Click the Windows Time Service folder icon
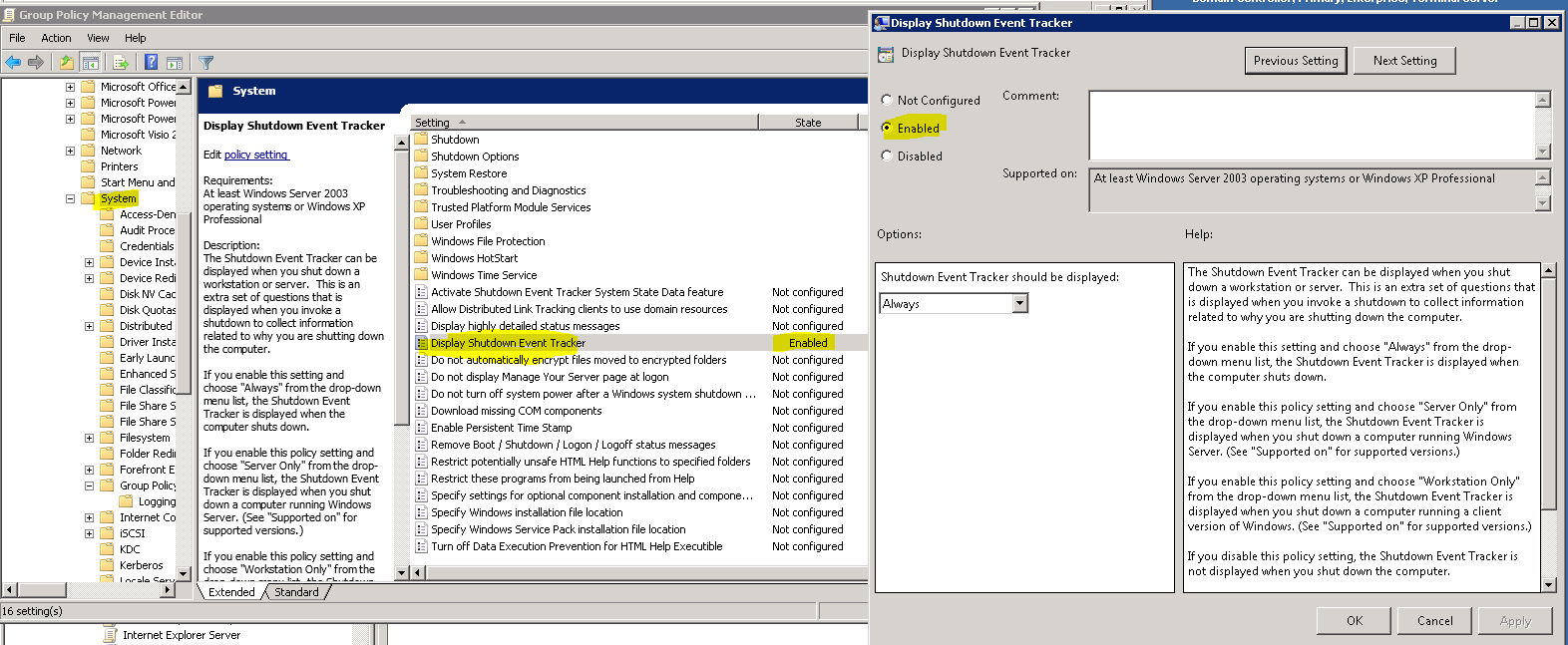This screenshot has height=645, width=1568. [x=421, y=275]
